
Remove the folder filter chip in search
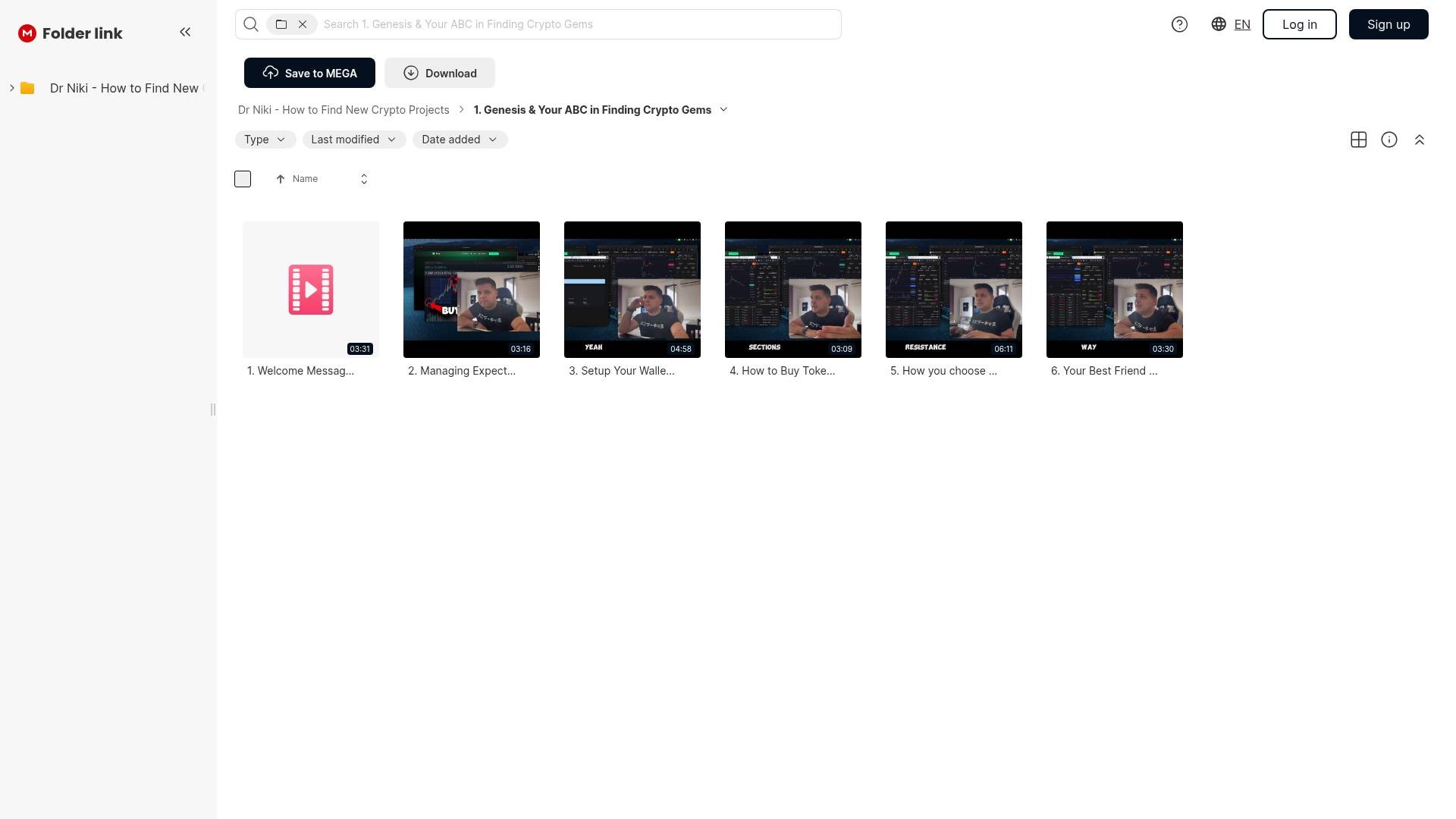[x=303, y=24]
